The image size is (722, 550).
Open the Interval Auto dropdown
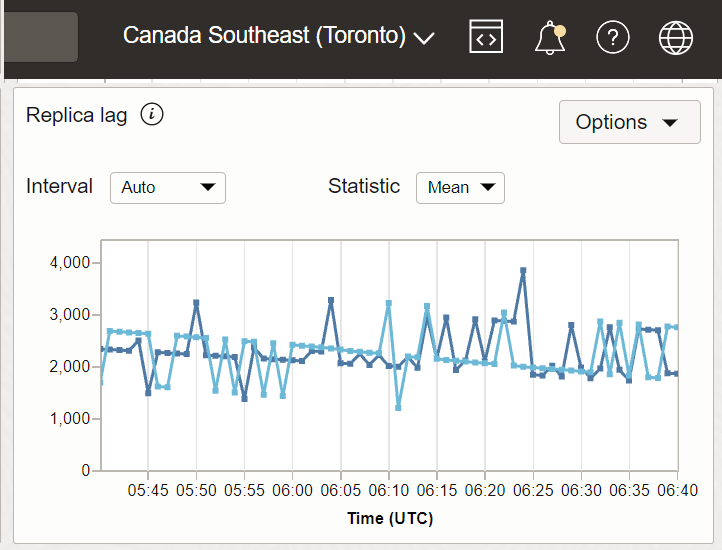click(x=168, y=187)
